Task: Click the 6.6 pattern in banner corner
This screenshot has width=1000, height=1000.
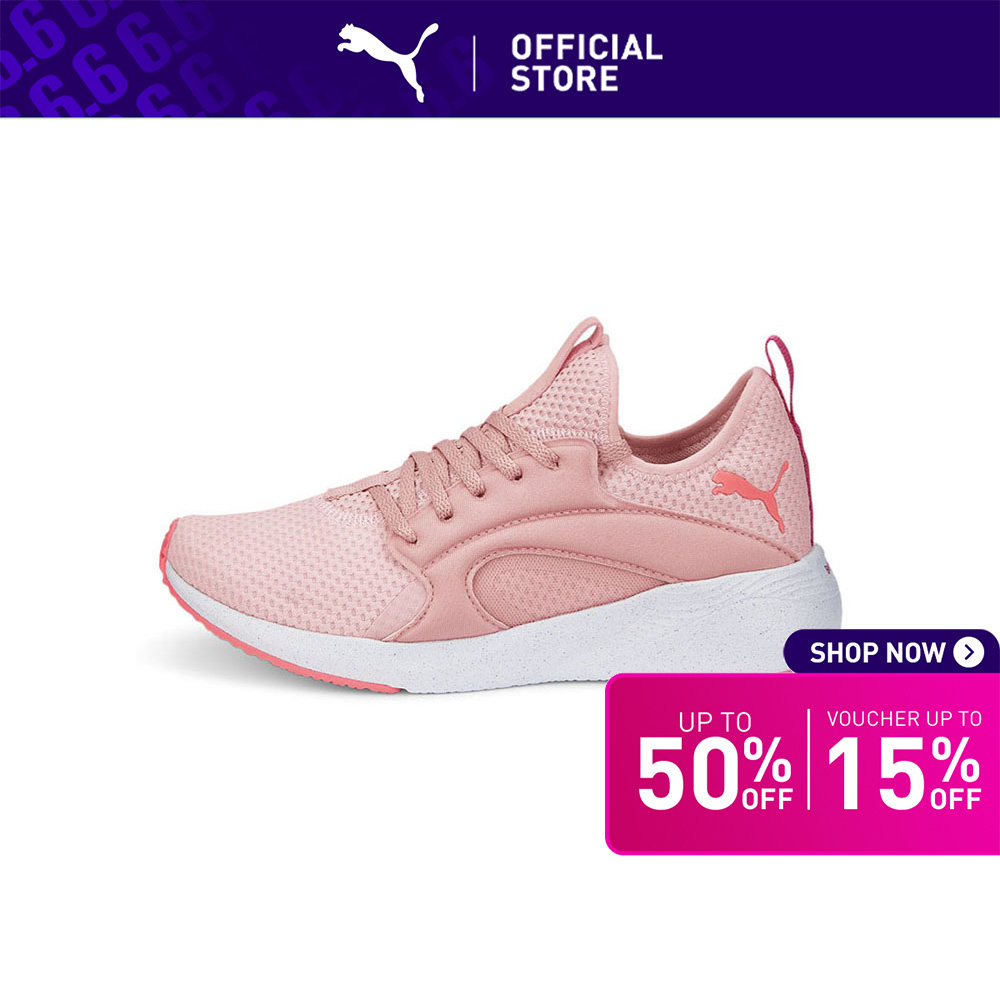Action: point(108,57)
